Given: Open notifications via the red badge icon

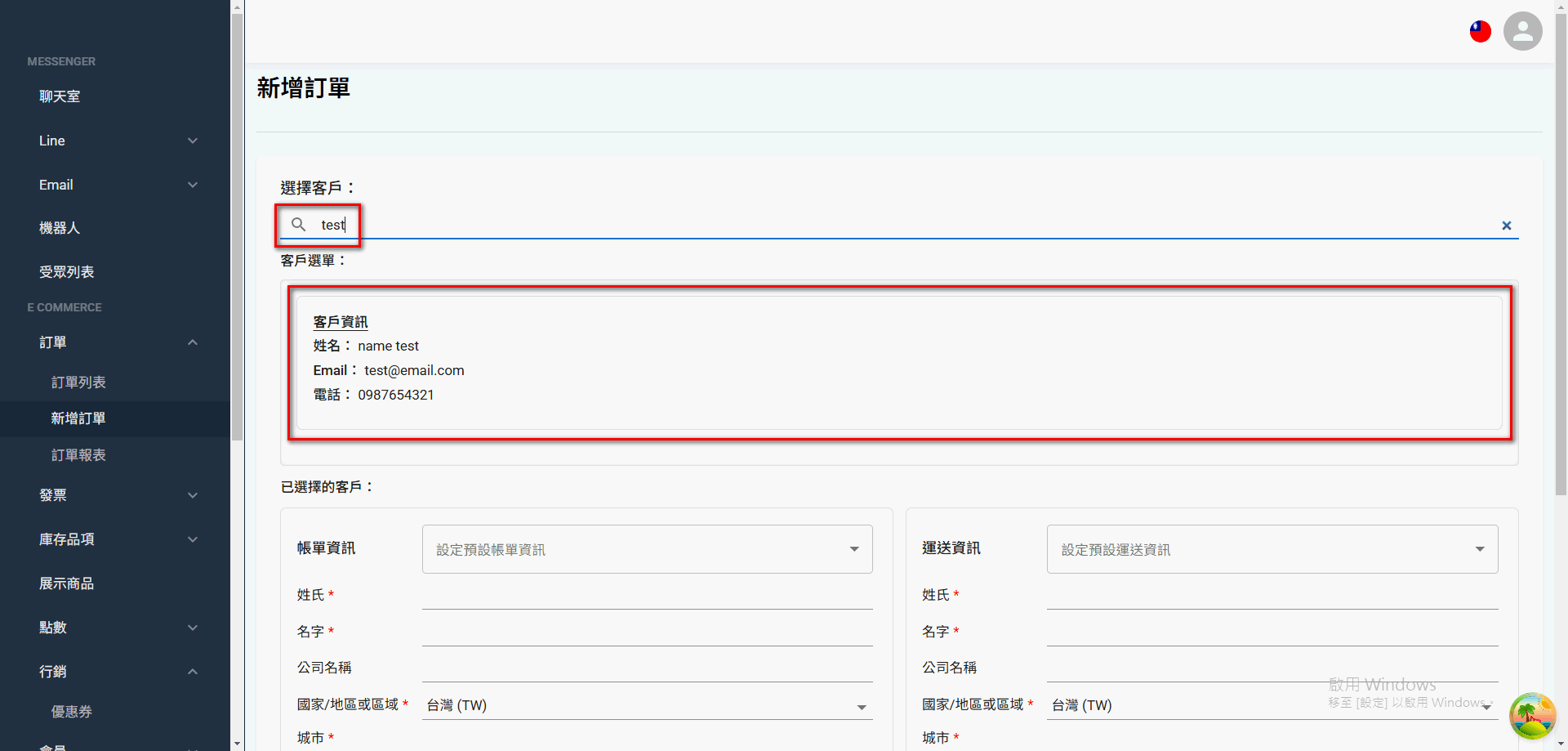Looking at the screenshot, I should point(1480,31).
